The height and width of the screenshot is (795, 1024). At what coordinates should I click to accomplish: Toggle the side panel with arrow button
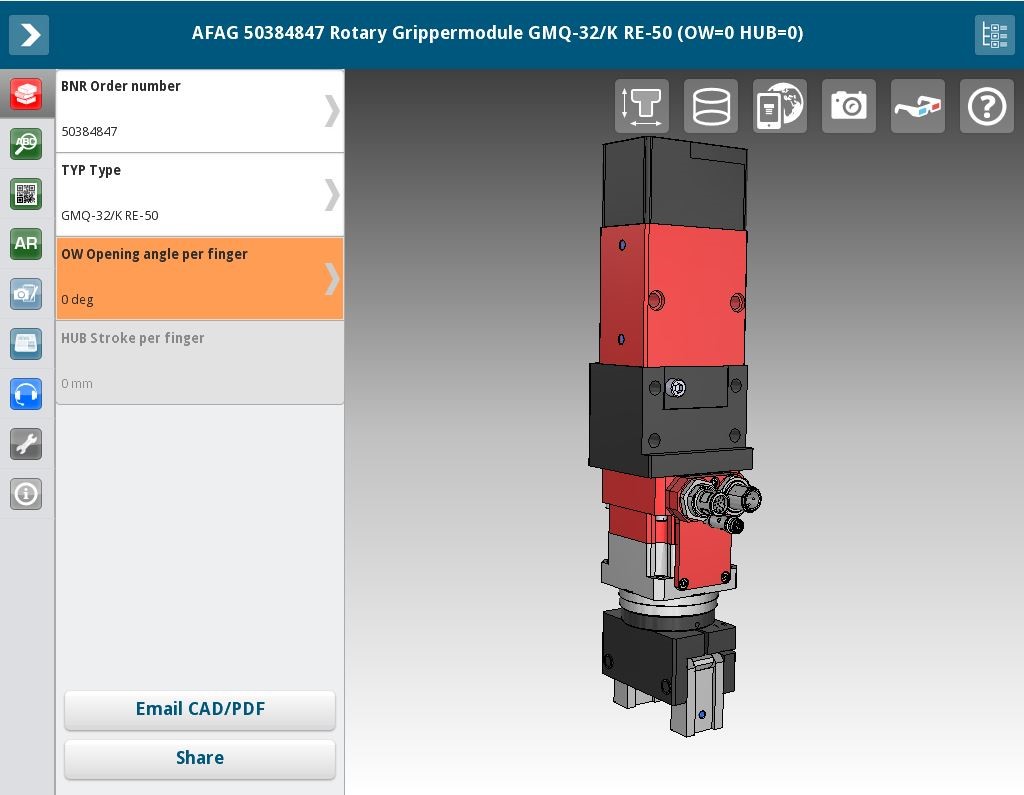point(29,35)
